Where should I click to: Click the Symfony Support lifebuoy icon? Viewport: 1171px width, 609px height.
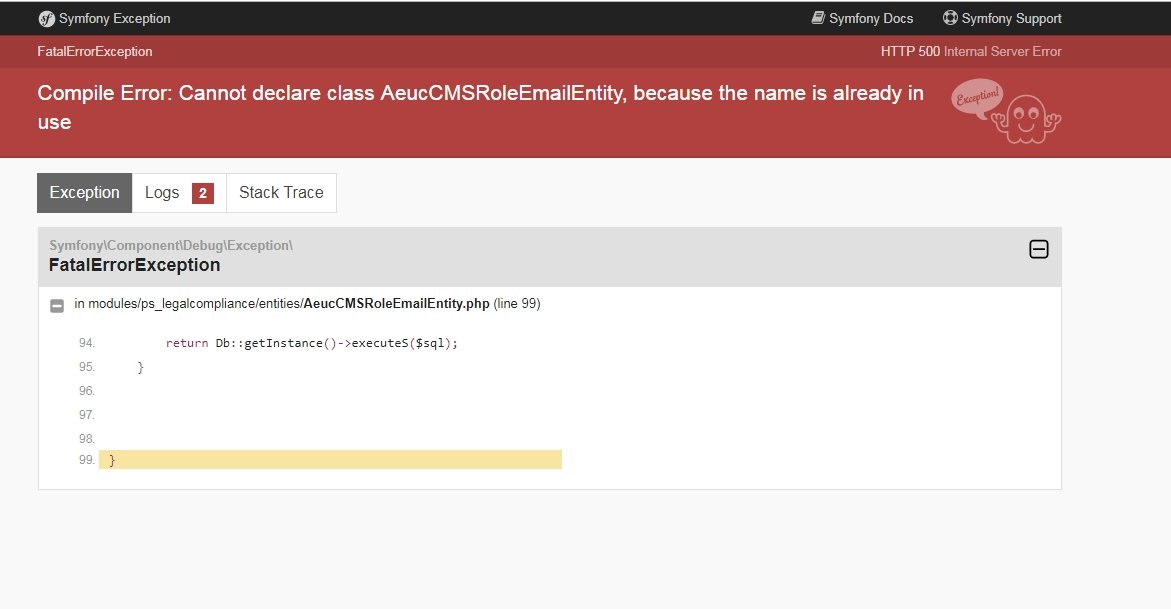click(x=950, y=18)
